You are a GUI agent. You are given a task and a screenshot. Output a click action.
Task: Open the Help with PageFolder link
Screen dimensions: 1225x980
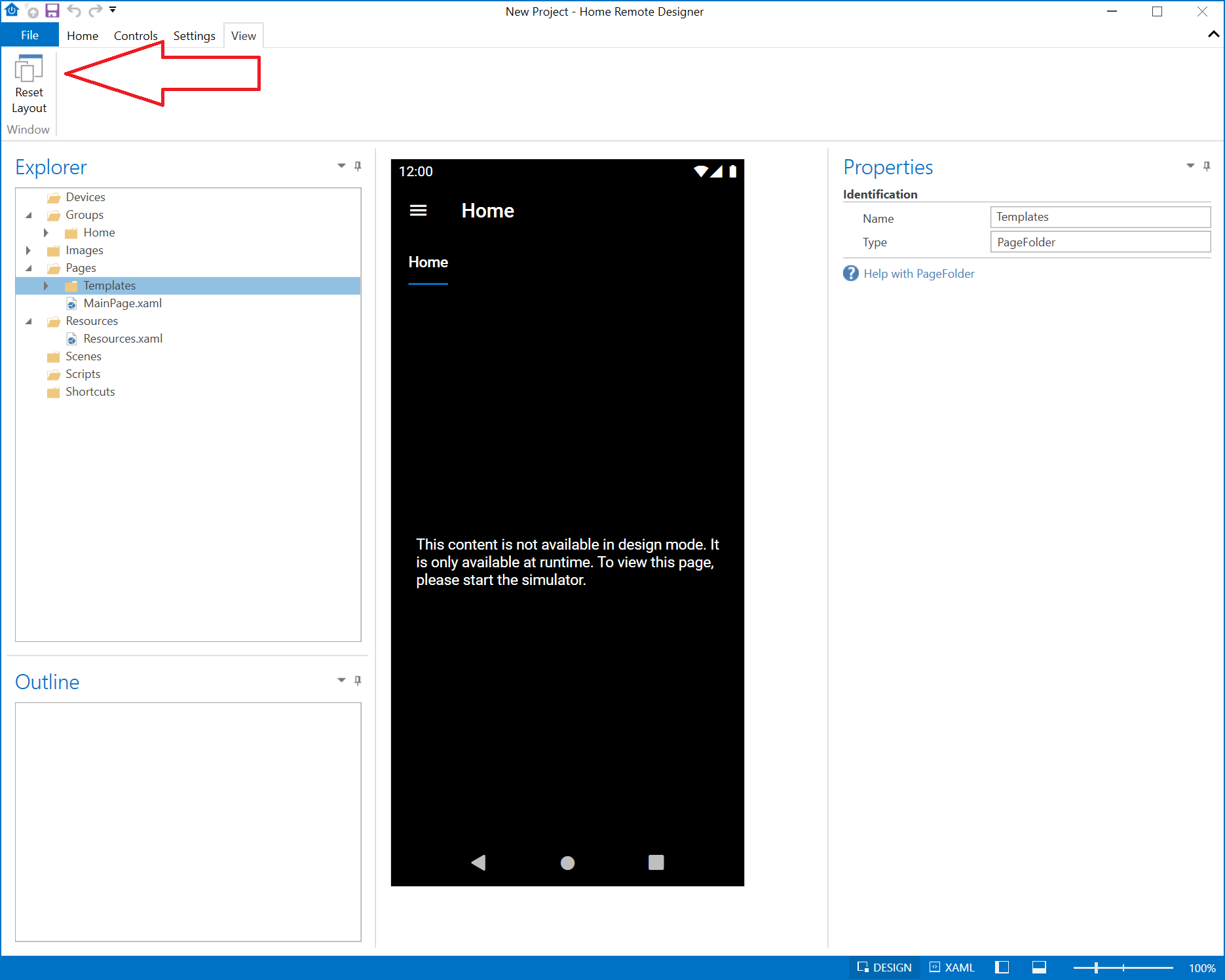(x=919, y=274)
